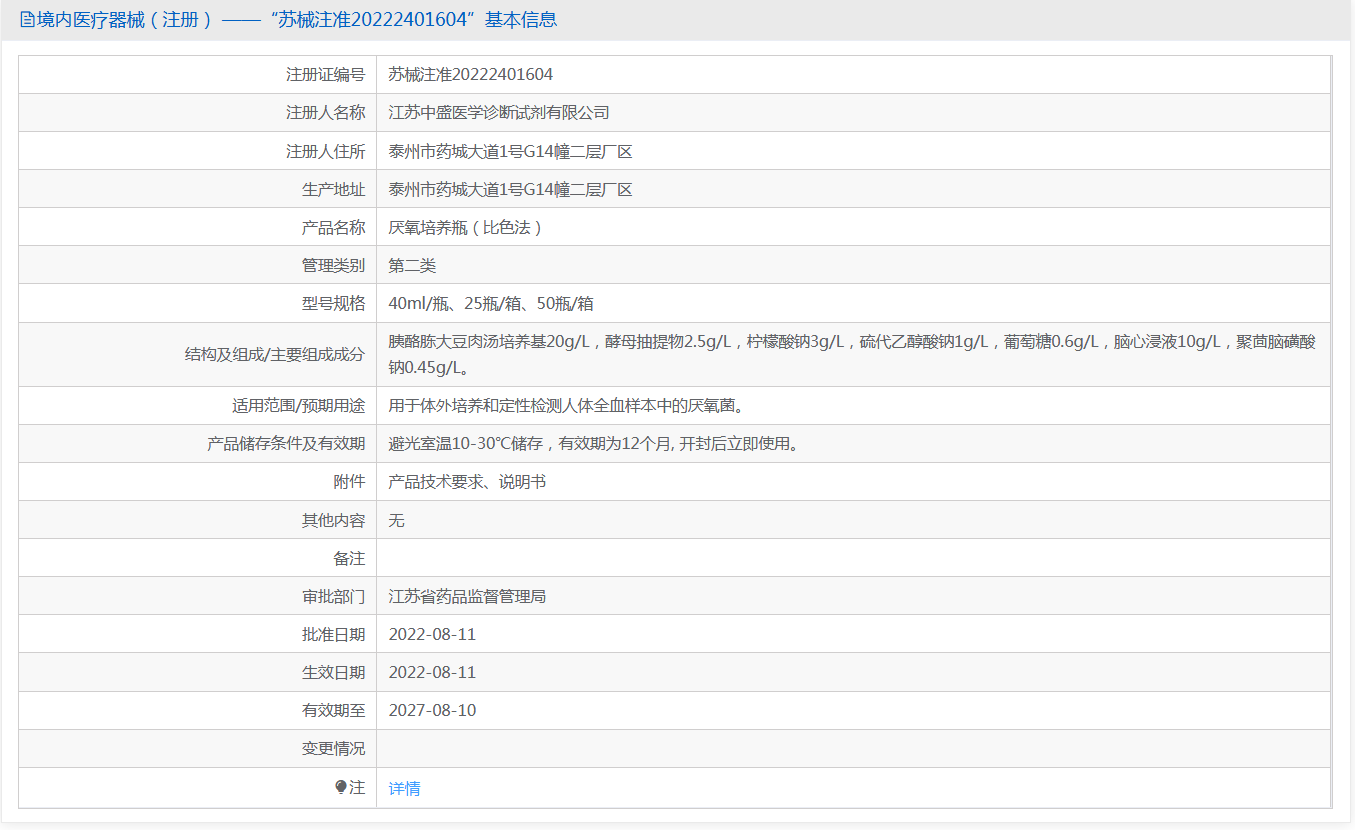
Task: Click the 产品名称 label
Action: (x=334, y=227)
